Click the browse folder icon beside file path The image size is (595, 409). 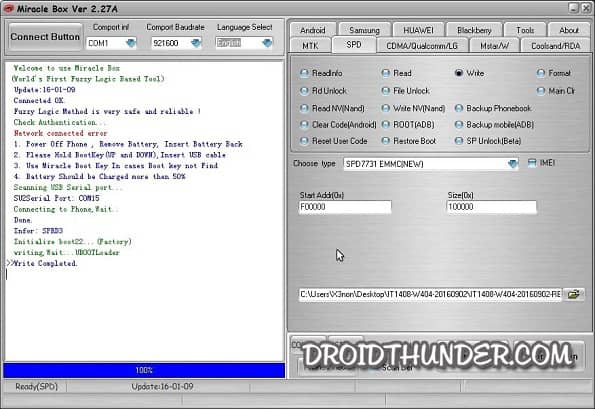pyautogui.click(x=573, y=294)
